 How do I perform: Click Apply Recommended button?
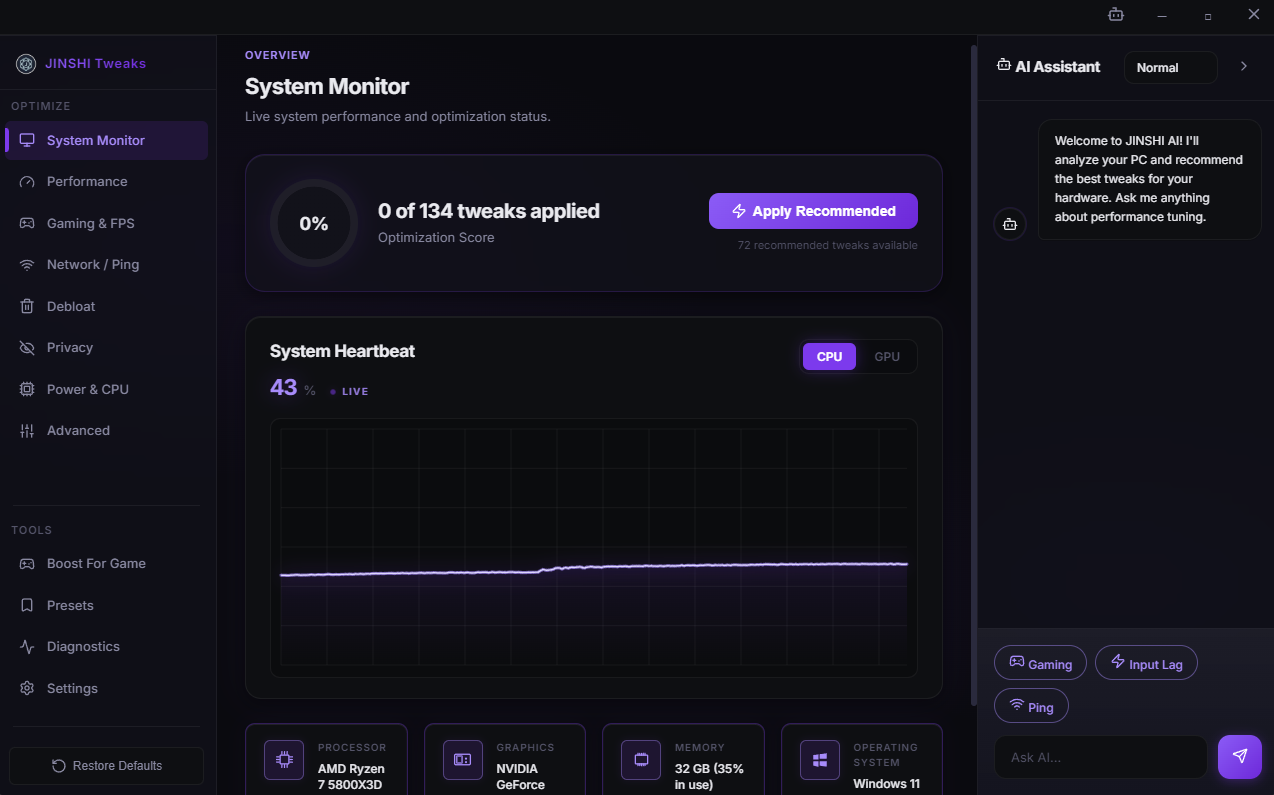coord(813,211)
